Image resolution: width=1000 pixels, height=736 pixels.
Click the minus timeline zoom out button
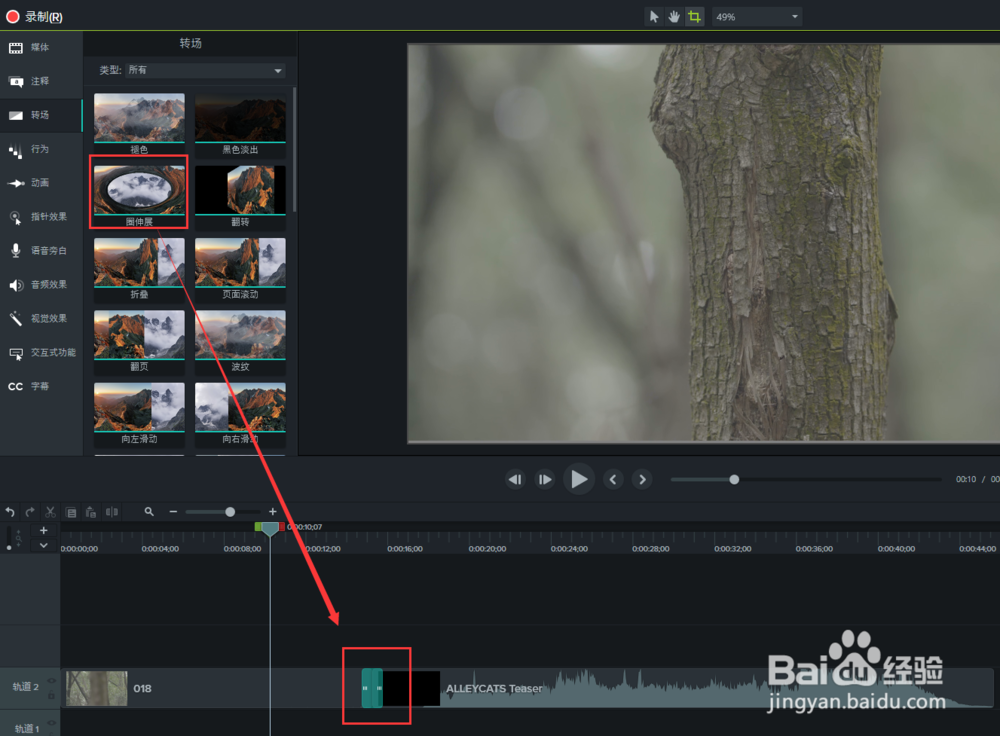tap(173, 512)
